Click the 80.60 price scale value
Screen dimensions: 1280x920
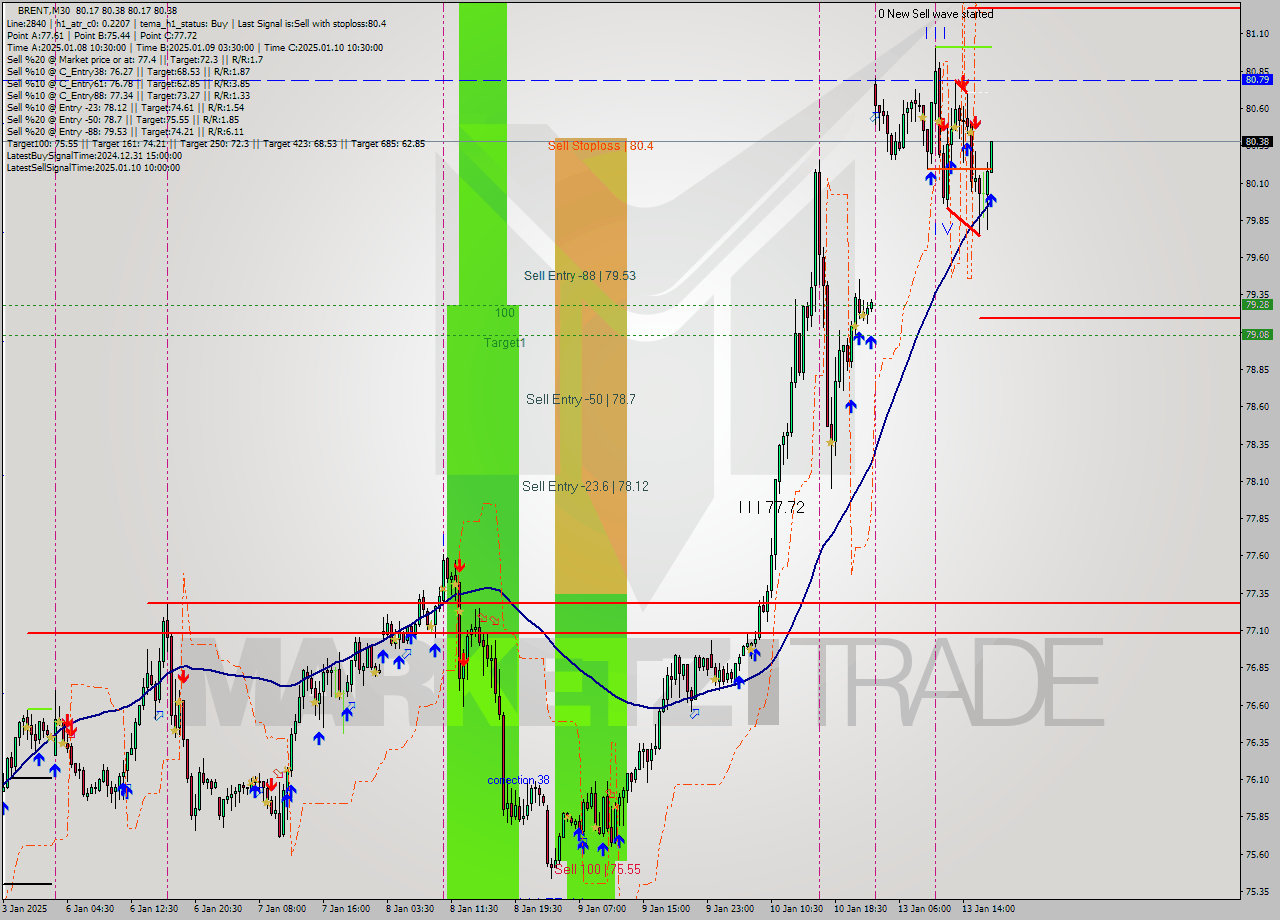coord(1257,108)
